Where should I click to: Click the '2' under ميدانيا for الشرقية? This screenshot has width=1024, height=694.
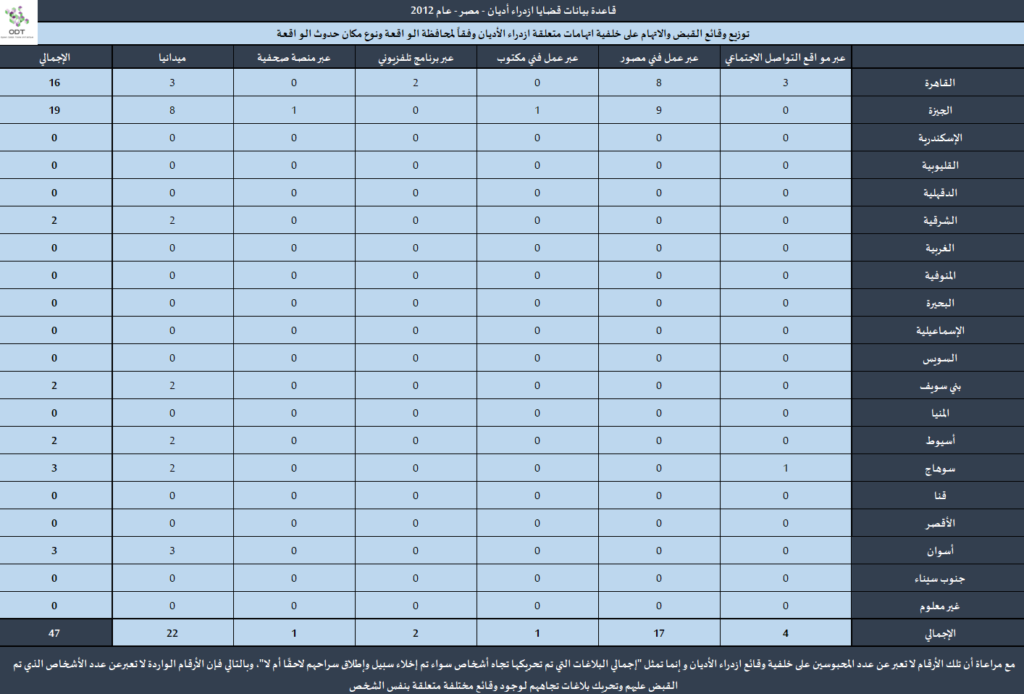point(172,220)
